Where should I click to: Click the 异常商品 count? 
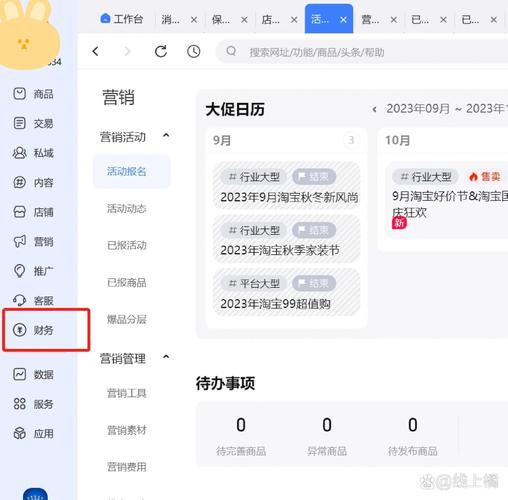click(327, 425)
